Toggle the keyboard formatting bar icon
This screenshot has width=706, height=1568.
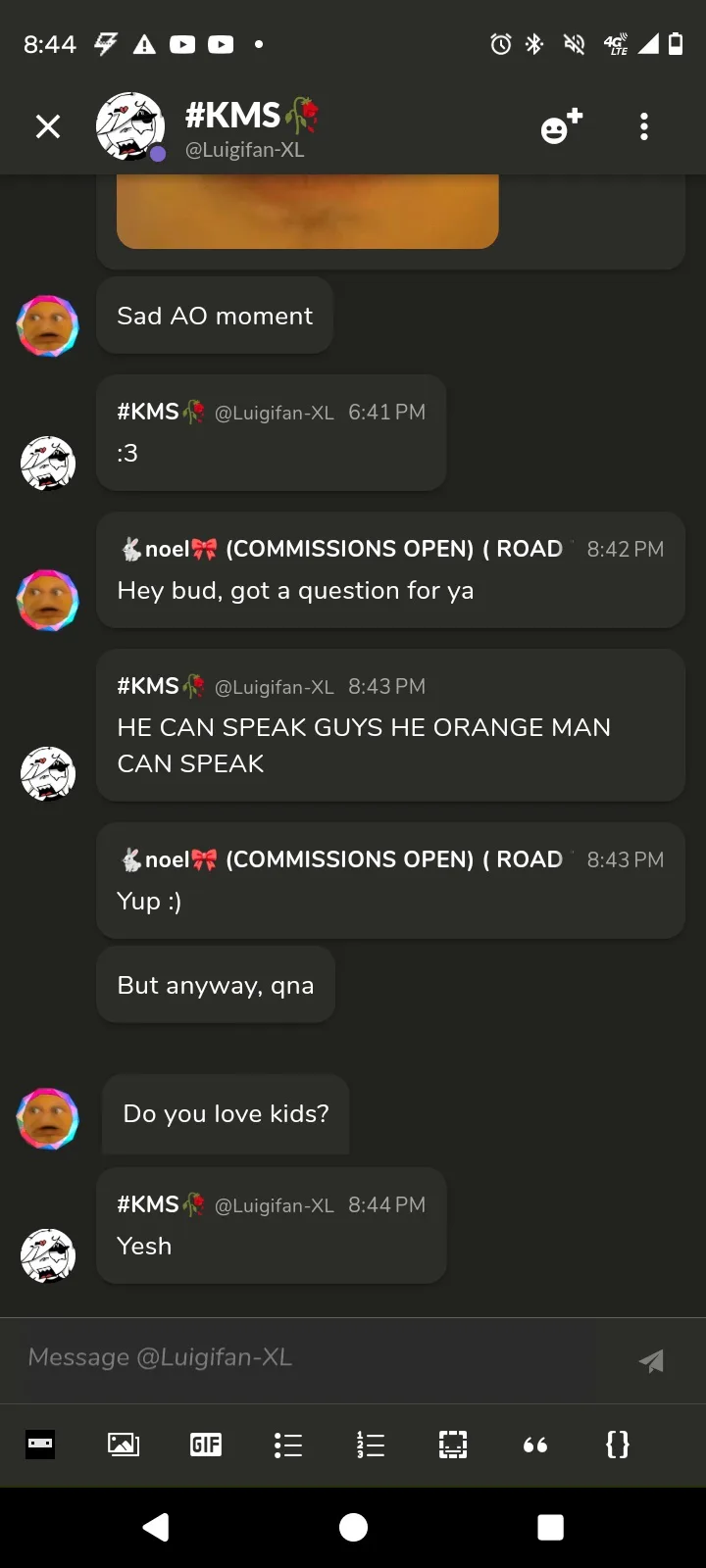pyautogui.click(x=40, y=1444)
